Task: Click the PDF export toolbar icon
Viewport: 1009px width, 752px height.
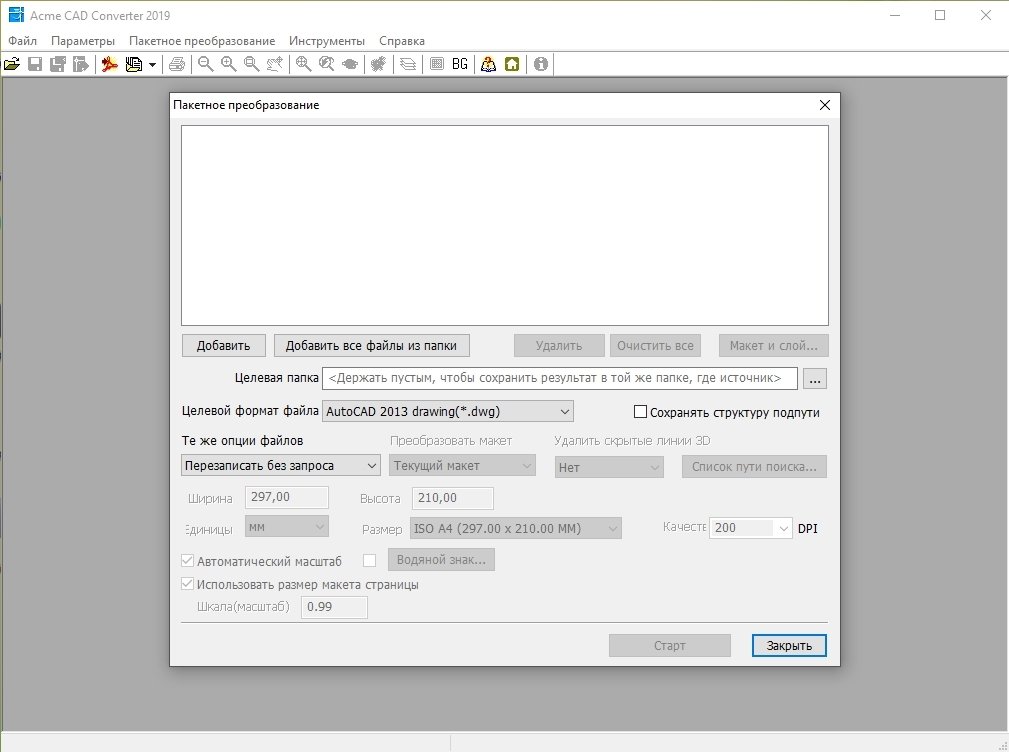Action: click(x=110, y=64)
